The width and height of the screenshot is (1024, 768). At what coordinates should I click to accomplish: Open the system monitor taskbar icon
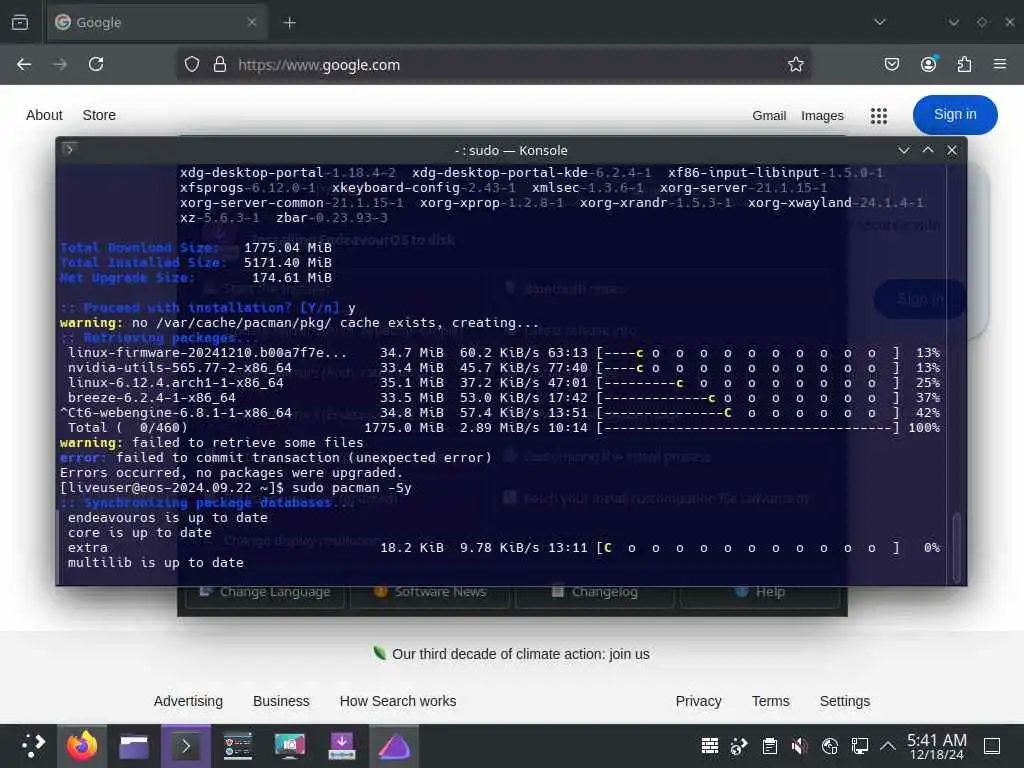click(x=238, y=746)
